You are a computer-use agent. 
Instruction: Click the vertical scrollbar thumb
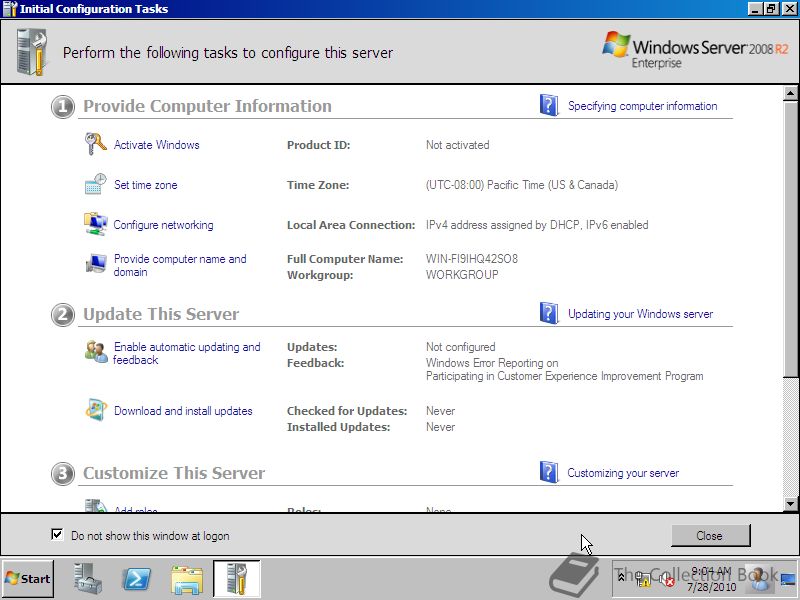[x=790, y=239]
